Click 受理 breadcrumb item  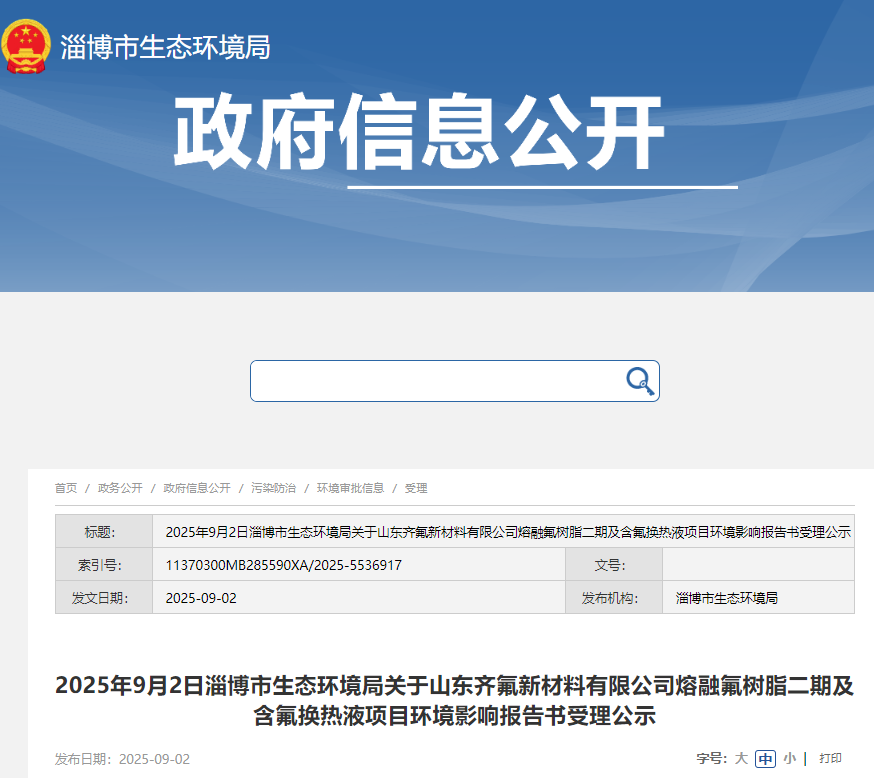416,488
